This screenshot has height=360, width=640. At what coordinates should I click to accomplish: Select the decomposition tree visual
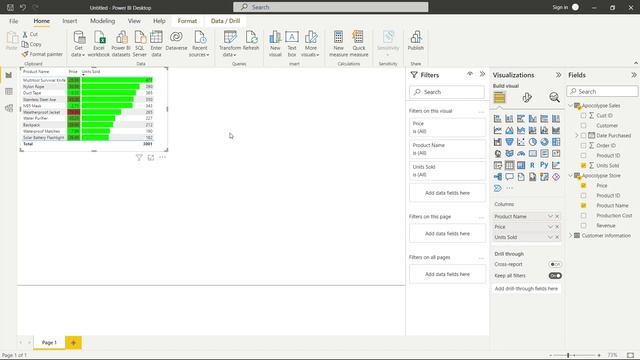[x=498, y=177]
